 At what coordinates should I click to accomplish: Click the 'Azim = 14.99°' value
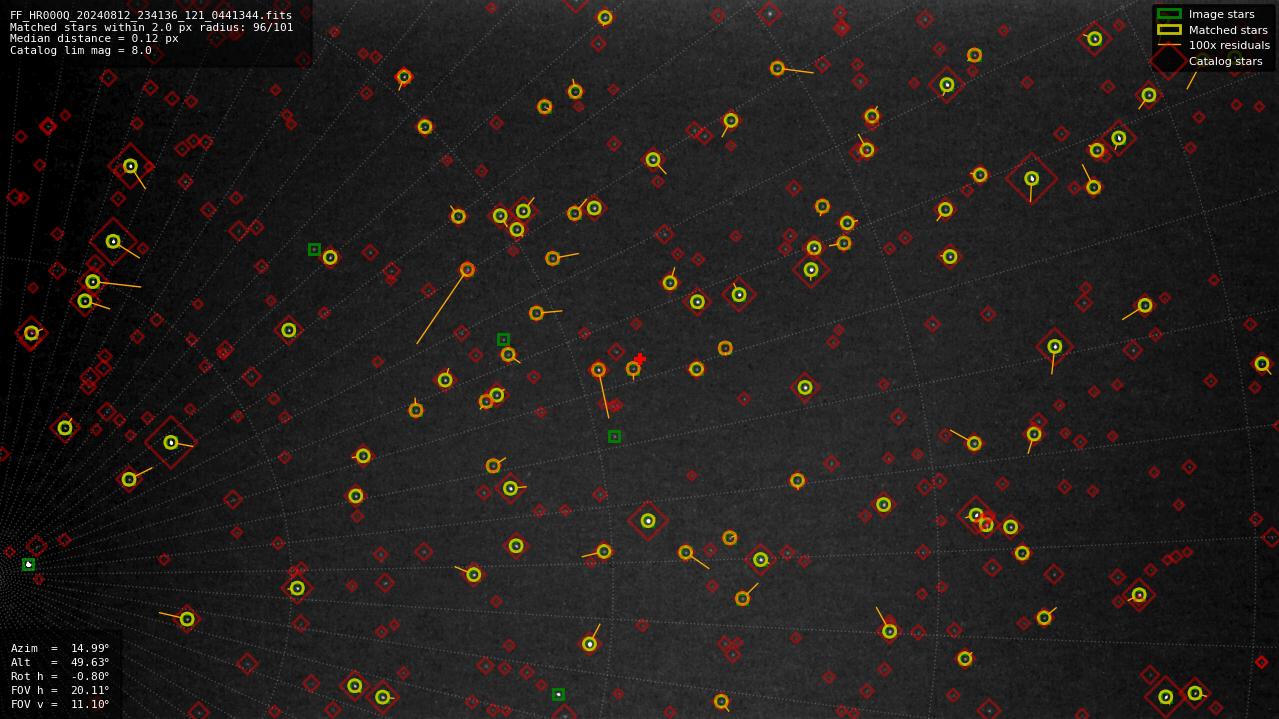click(x=60, y=648)
